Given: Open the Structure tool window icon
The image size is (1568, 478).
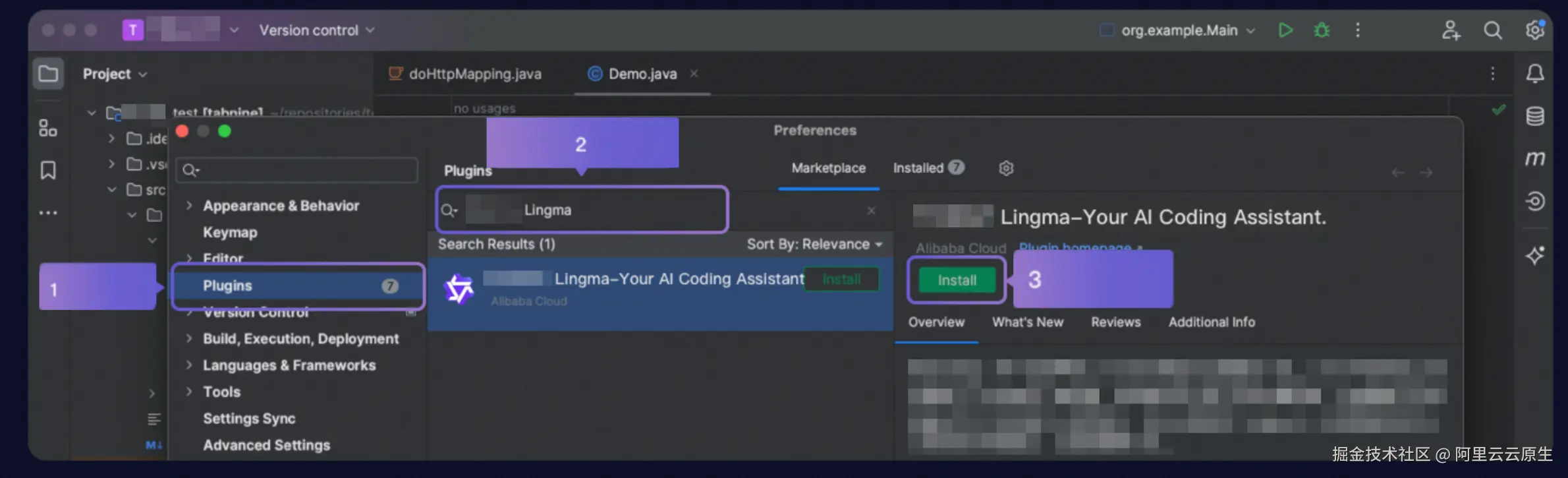Looking at the screenshot, I should point(48,128).
